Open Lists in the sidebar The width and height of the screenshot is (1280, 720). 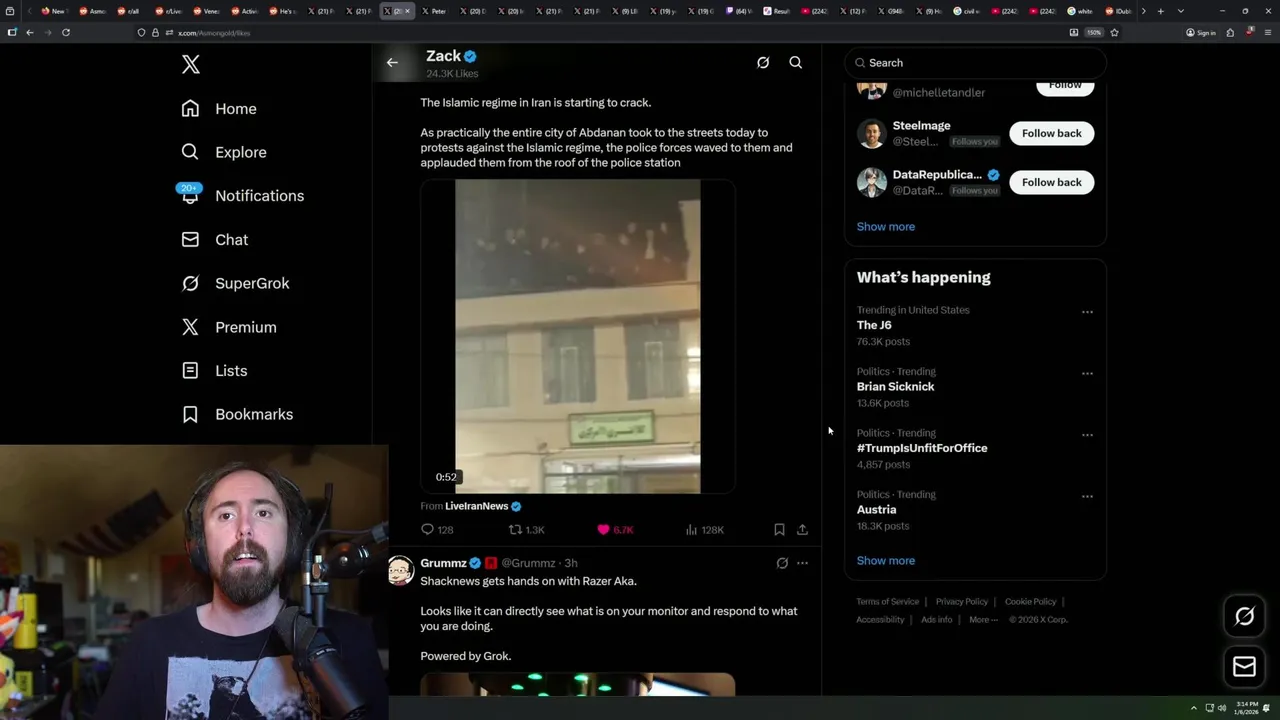point(214,371)
